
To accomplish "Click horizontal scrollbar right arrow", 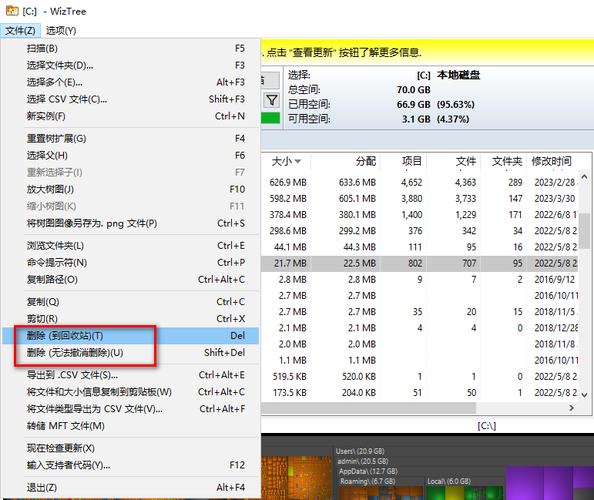I will (x=571, y=408).
